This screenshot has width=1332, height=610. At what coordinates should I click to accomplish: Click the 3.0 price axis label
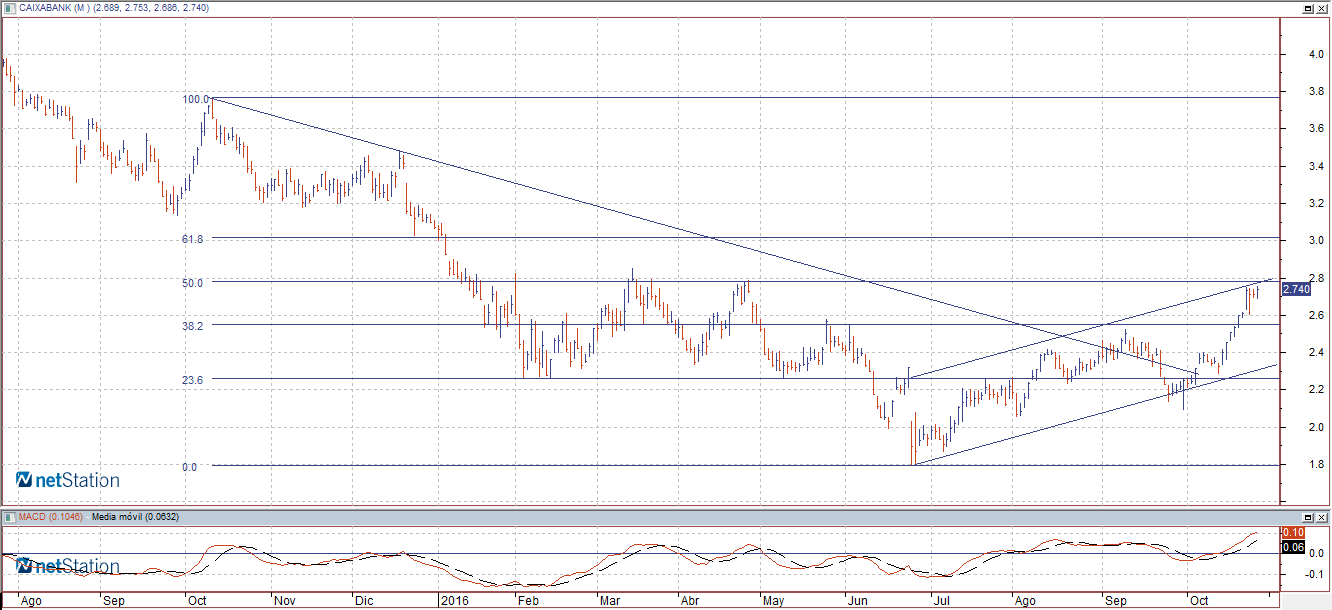[1315, 240]
